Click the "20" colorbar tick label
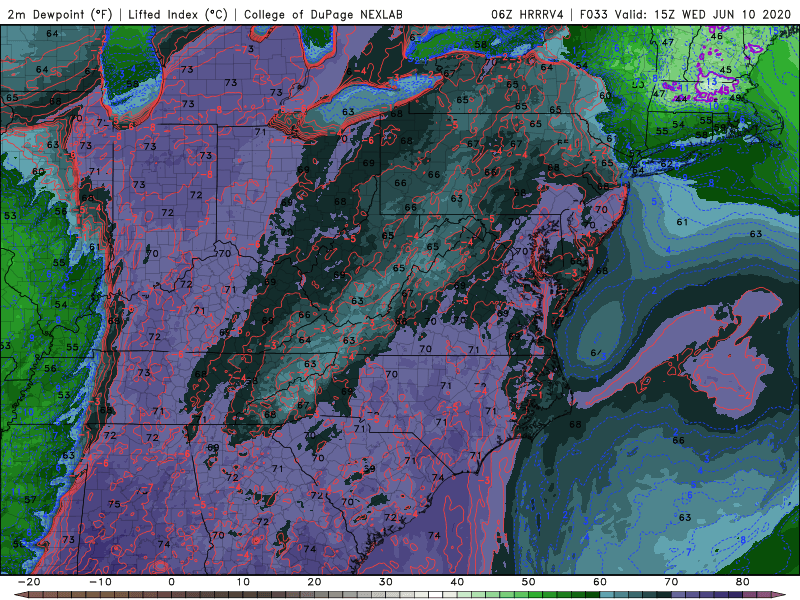Screen dimensions: 800x600 pos(314,582)
